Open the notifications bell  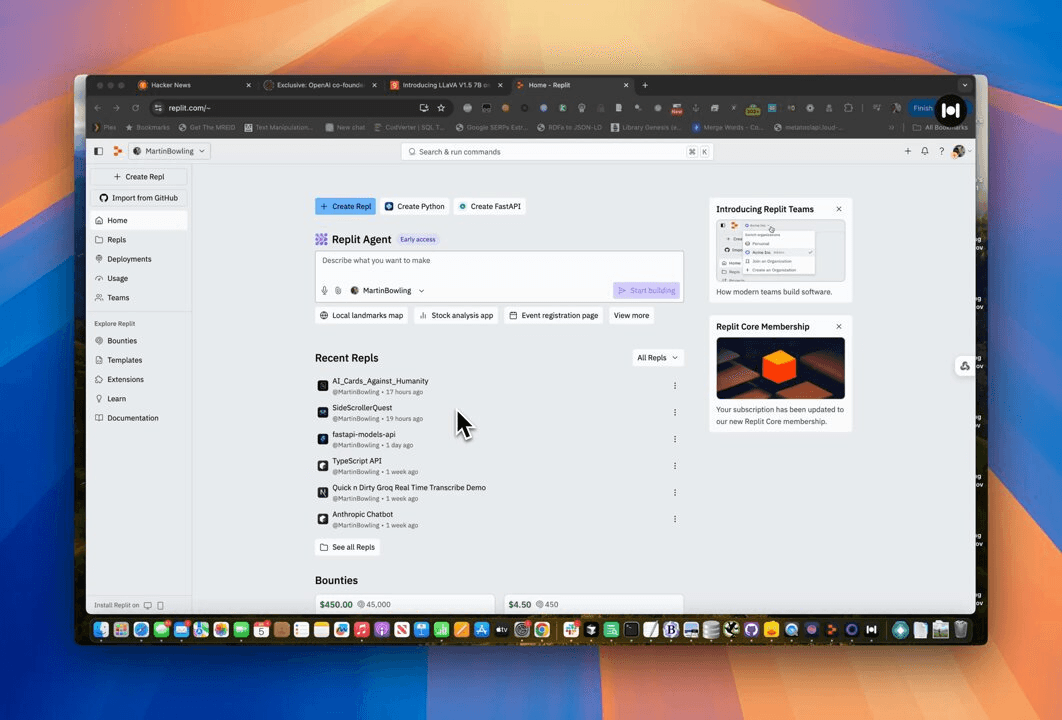[x=924, y=151]
